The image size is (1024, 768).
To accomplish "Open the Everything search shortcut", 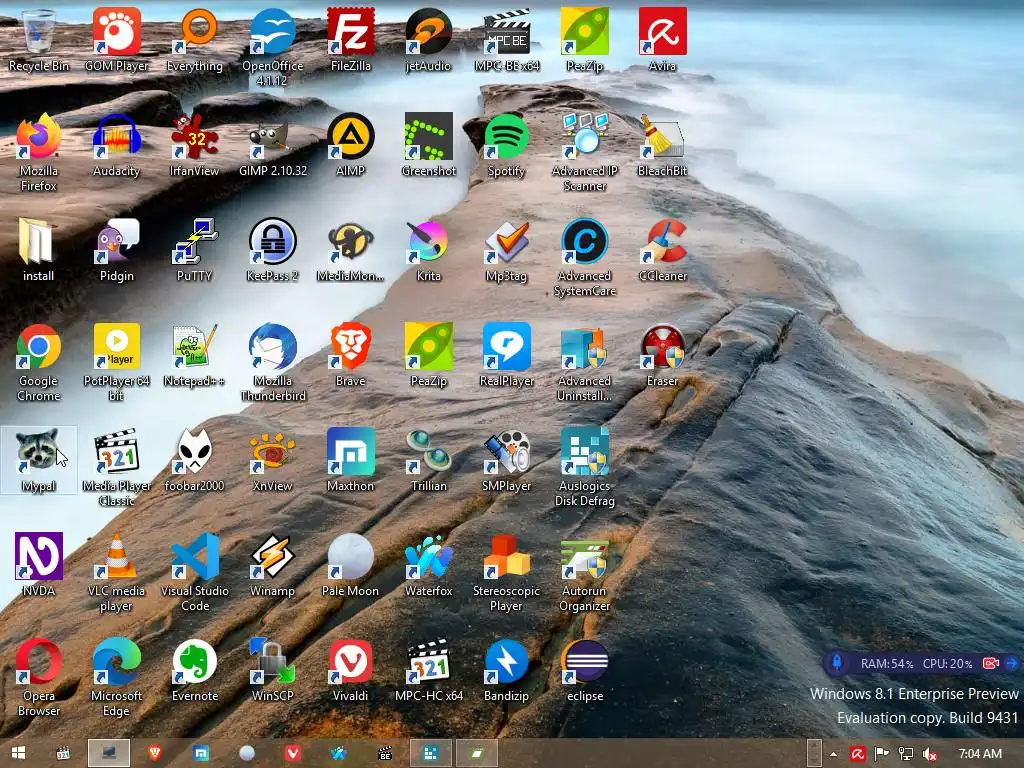I will (195, 40).
